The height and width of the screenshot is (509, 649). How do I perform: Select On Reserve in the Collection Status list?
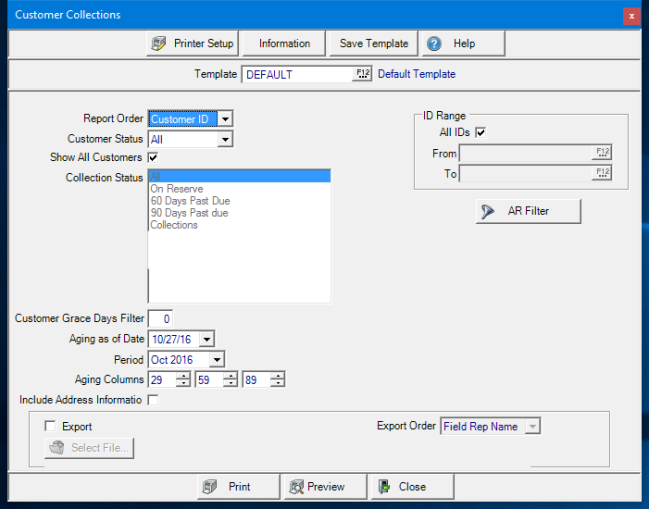(x=176, y=189)
